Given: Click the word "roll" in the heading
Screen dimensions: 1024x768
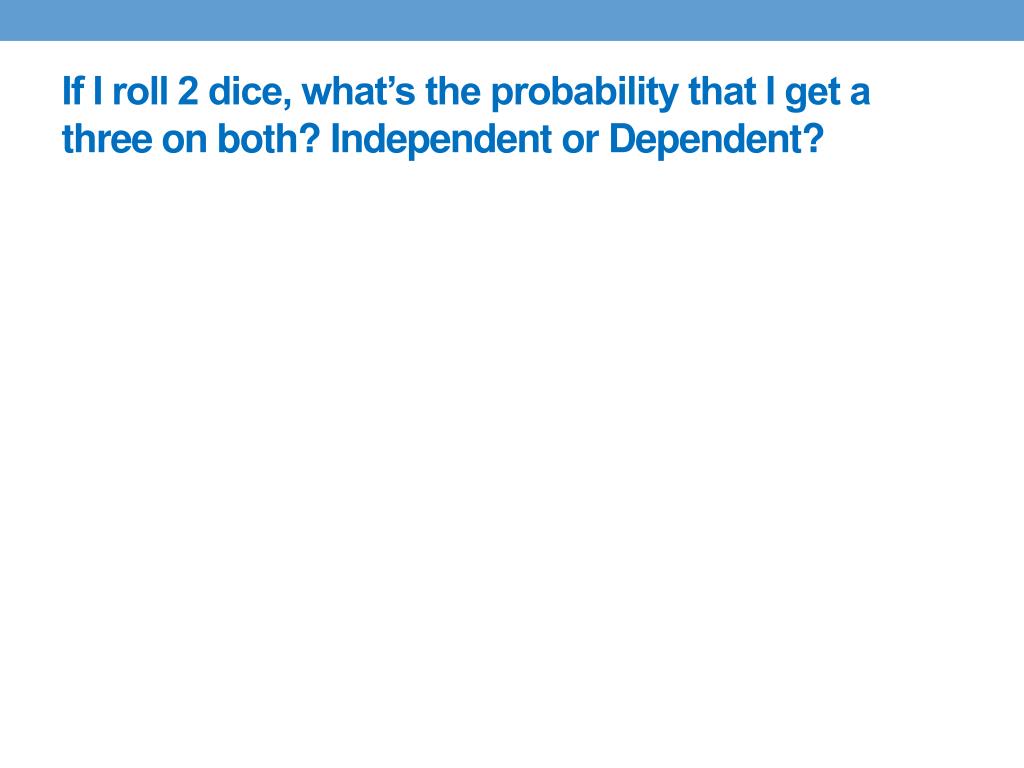Looking at the screenshot, I should pos(140,91).
